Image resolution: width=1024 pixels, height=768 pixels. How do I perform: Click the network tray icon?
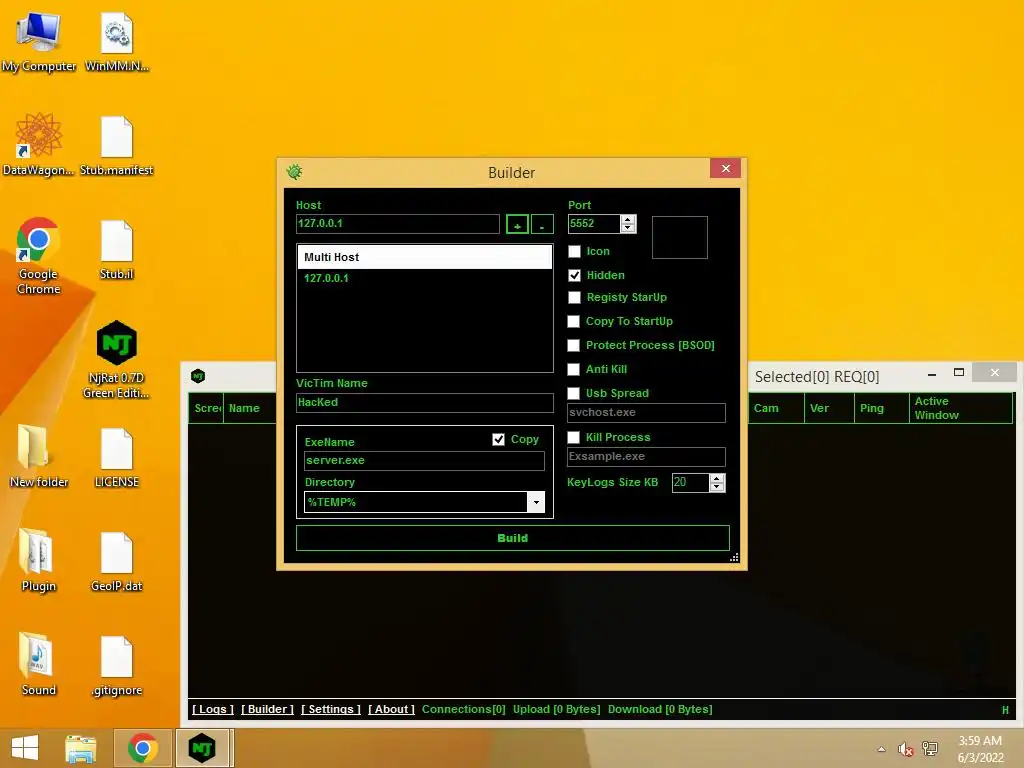click(930, 748)
